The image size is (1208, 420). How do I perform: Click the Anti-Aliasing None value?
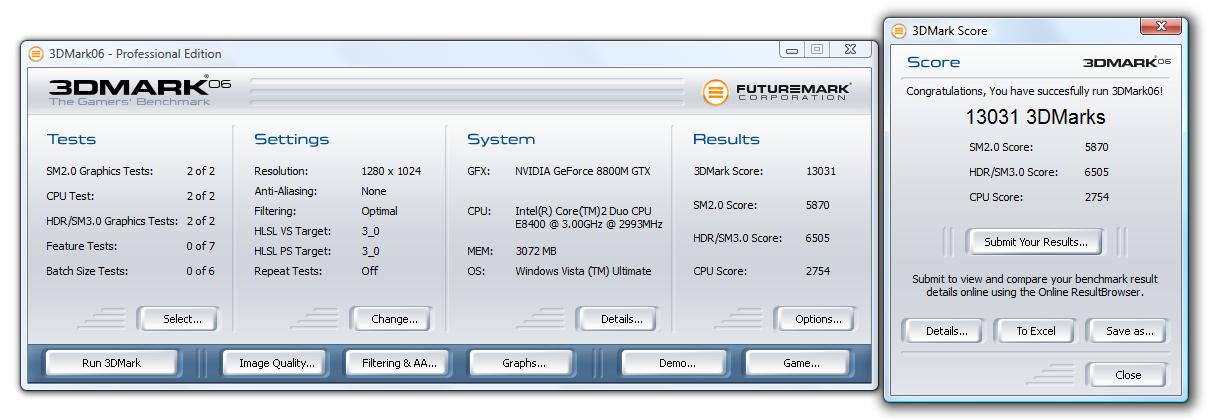pyautogui.click(x=374, y=191)
